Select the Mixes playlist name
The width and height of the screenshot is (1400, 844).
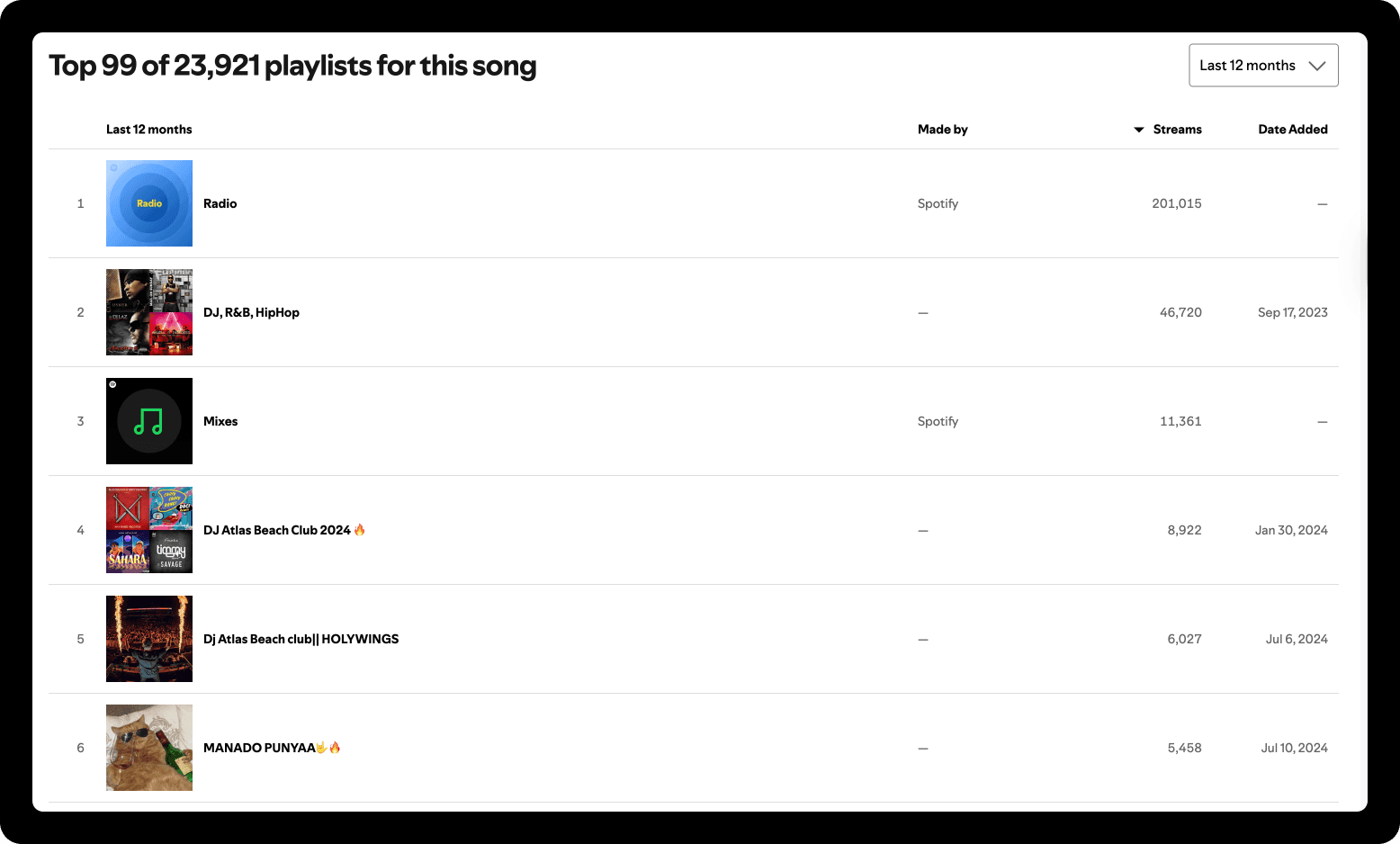point(220,421)
